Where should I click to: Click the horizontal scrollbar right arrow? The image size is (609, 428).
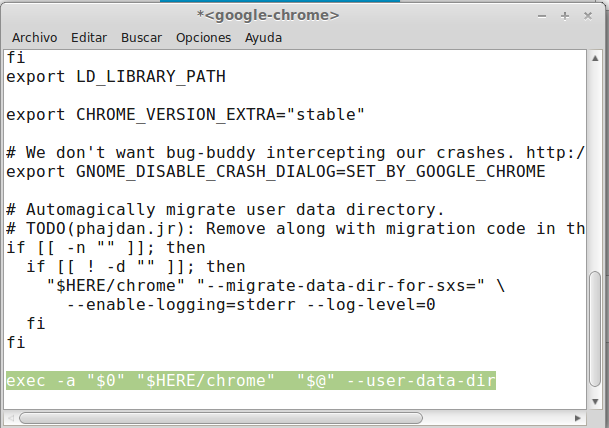(x=578, y=418)
